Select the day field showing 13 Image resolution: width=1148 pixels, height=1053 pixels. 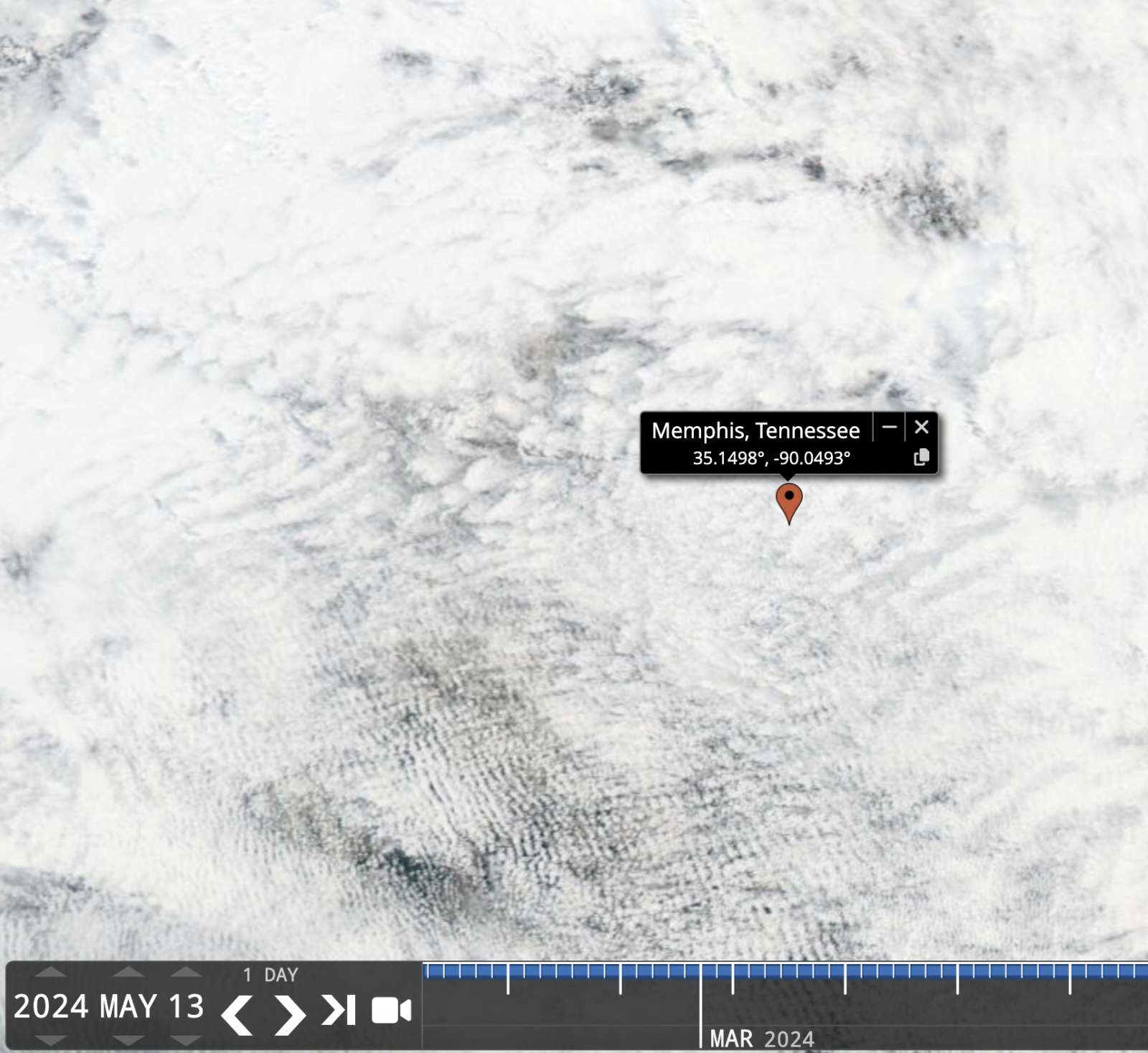(x=187, y=1006)
